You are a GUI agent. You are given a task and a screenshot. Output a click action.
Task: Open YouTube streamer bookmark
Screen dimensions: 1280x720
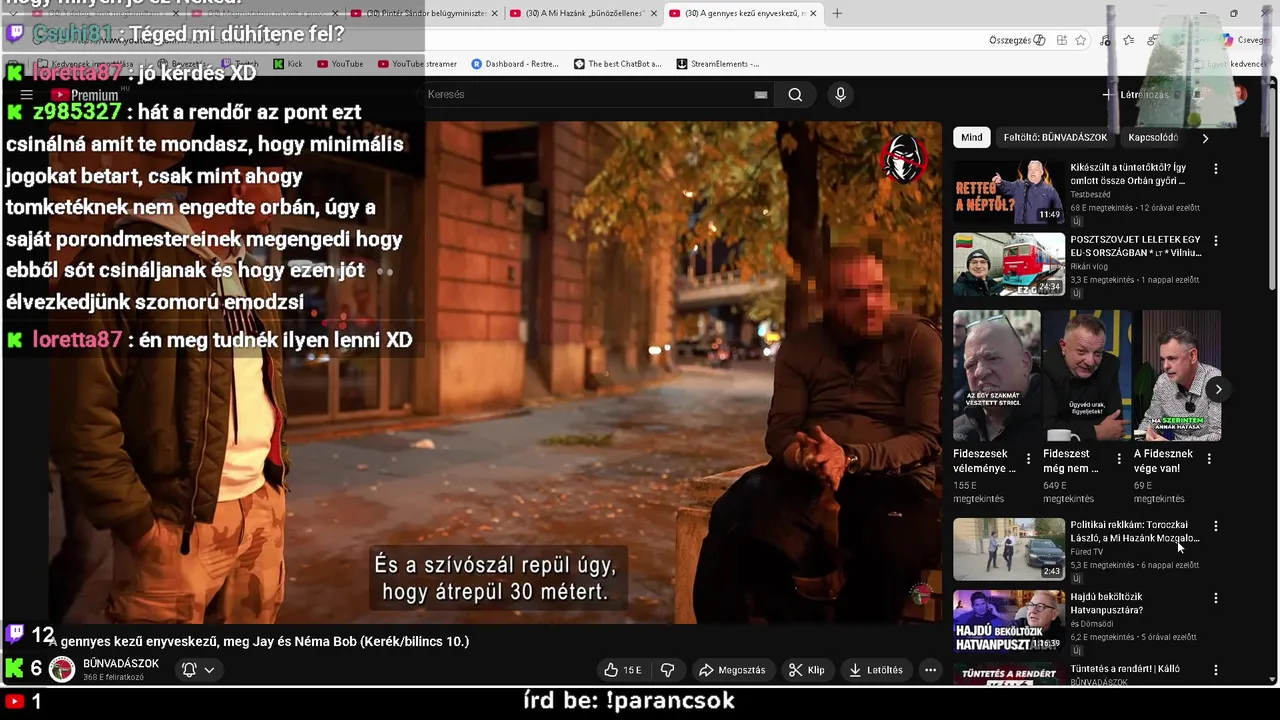(417, 64)
